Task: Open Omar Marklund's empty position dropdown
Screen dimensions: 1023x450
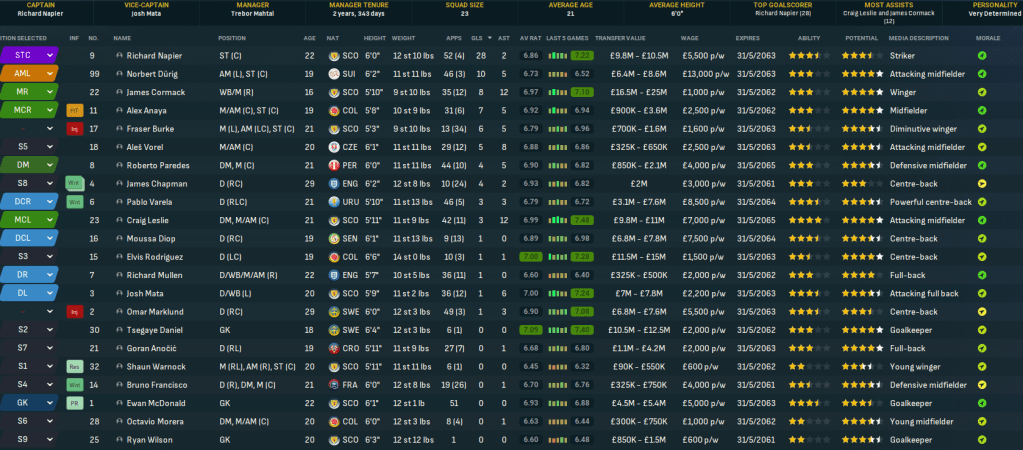Action: point(50,311)
